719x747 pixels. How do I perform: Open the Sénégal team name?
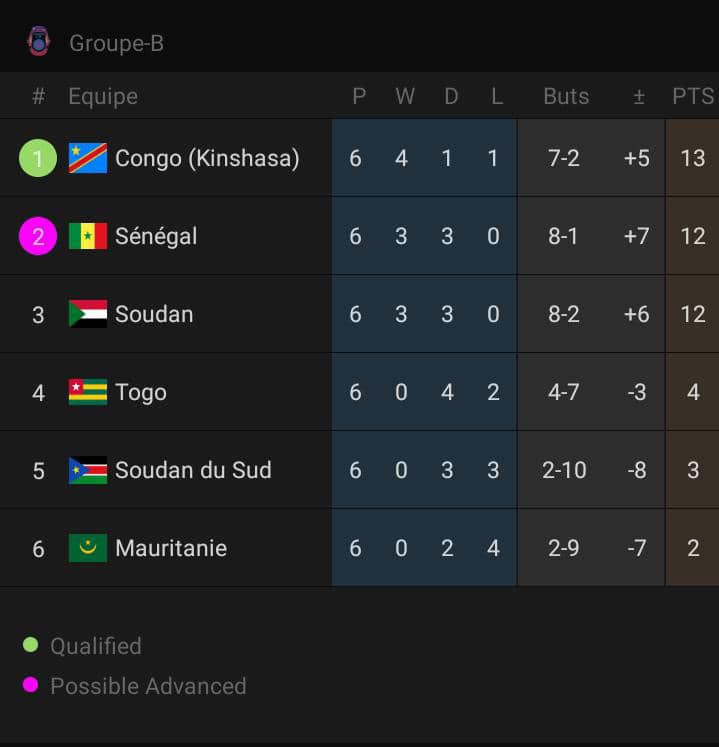(x=156, y=236)
